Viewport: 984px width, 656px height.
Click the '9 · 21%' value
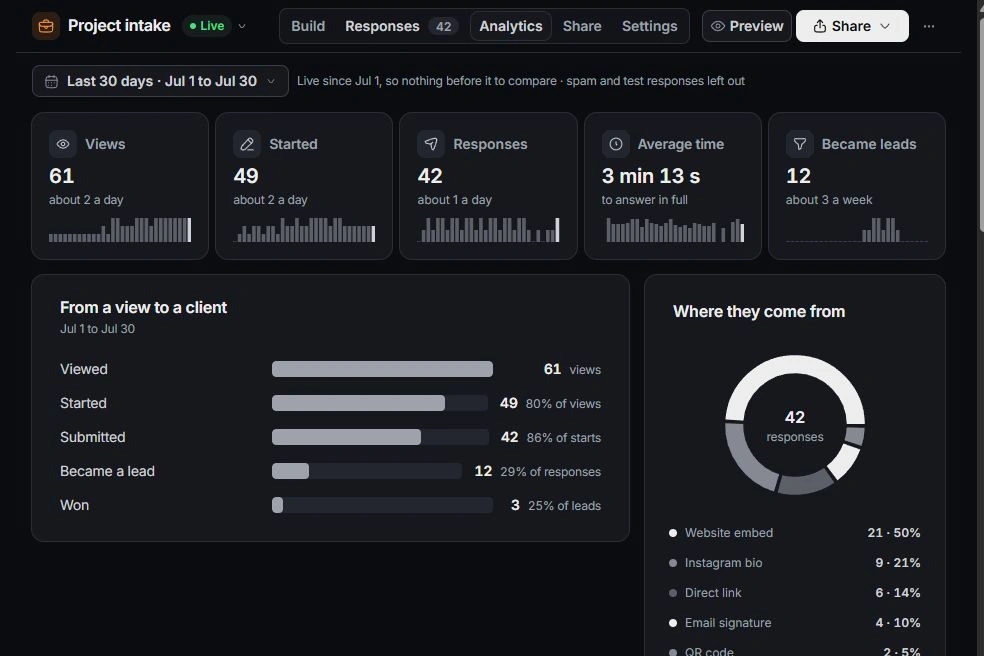click(x=898, y=563)
